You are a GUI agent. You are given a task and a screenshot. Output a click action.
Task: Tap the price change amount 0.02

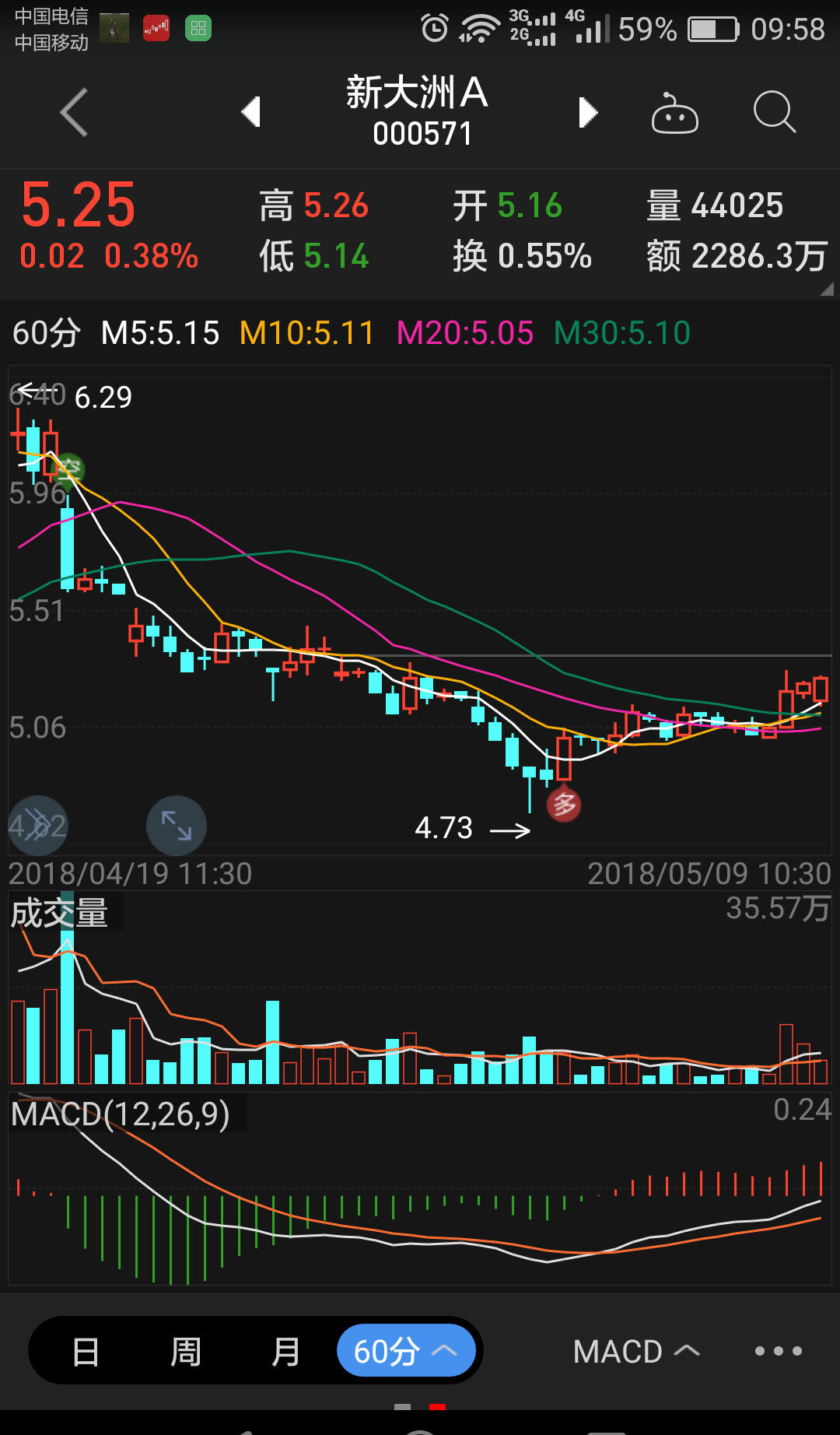click(x=52, y=256)
